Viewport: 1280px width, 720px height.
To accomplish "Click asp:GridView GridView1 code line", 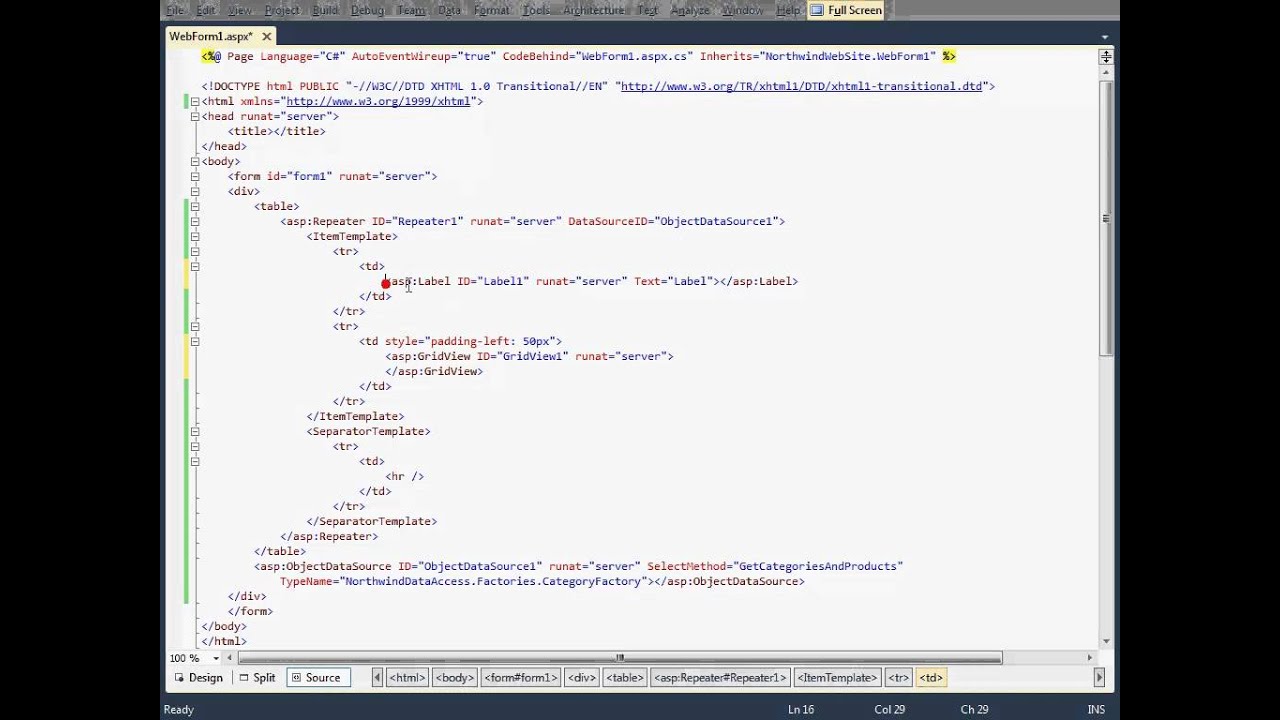I will 529,356.
